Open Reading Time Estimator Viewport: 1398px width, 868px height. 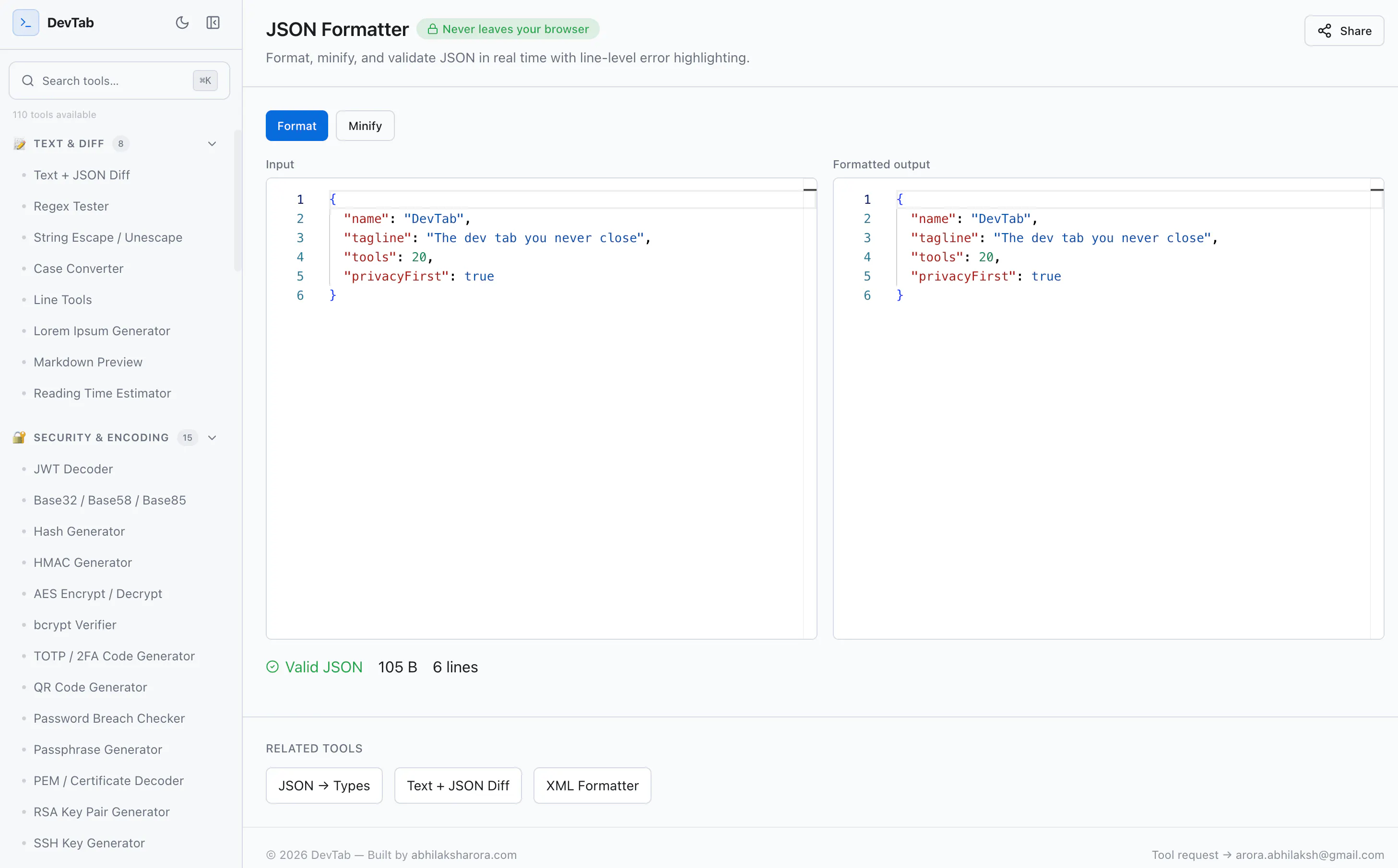pyautogui.click(x=102, y=393)
